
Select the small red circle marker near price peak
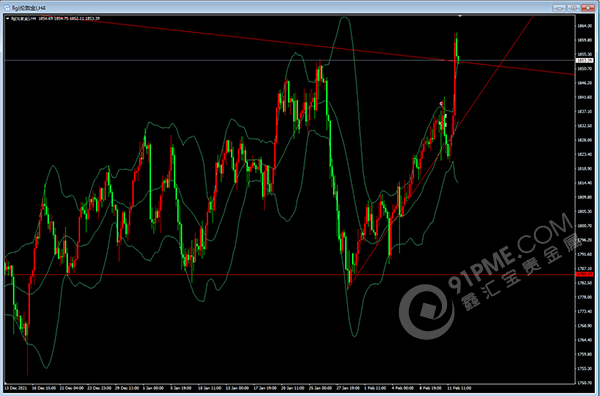pyautogui.click(x=441, y=104)
